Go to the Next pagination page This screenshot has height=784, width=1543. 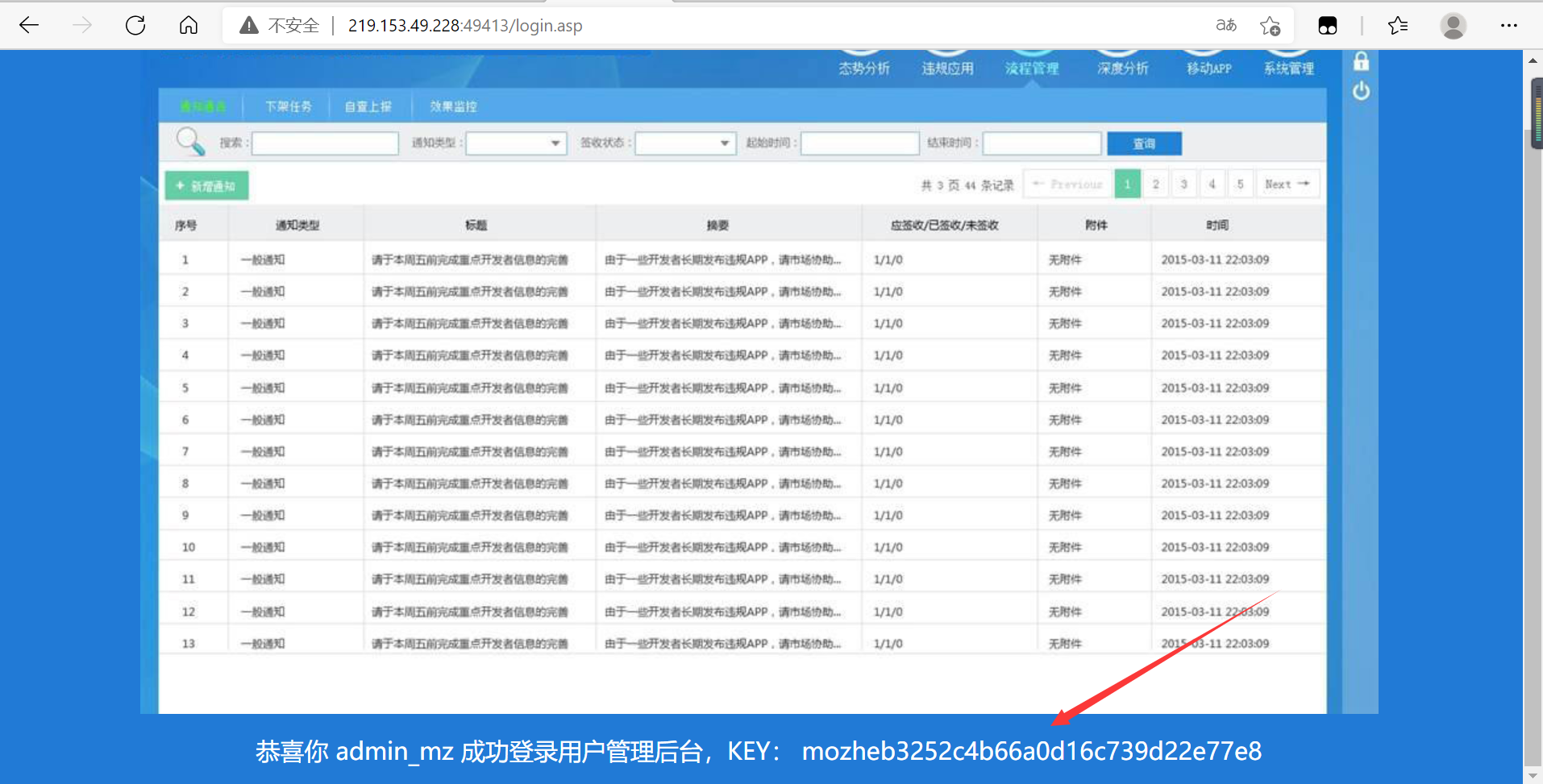click(1287, 184)
